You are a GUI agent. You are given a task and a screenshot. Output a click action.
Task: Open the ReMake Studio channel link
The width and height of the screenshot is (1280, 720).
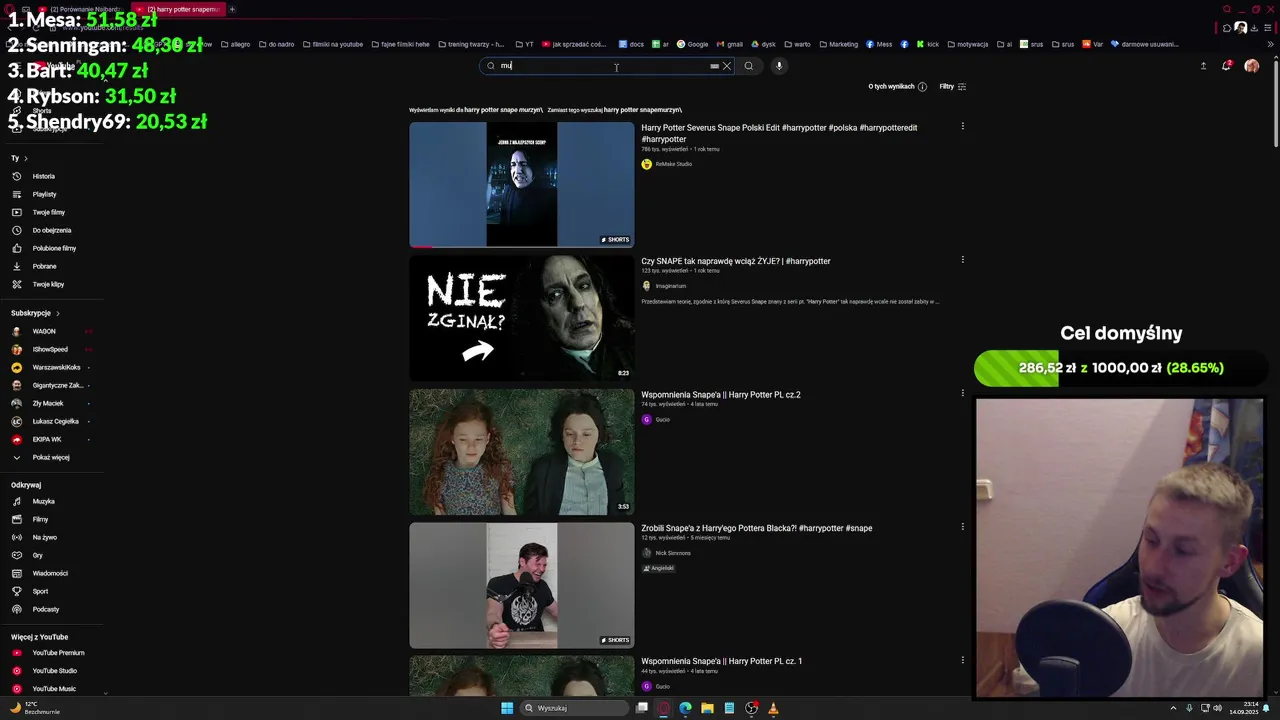673,164
